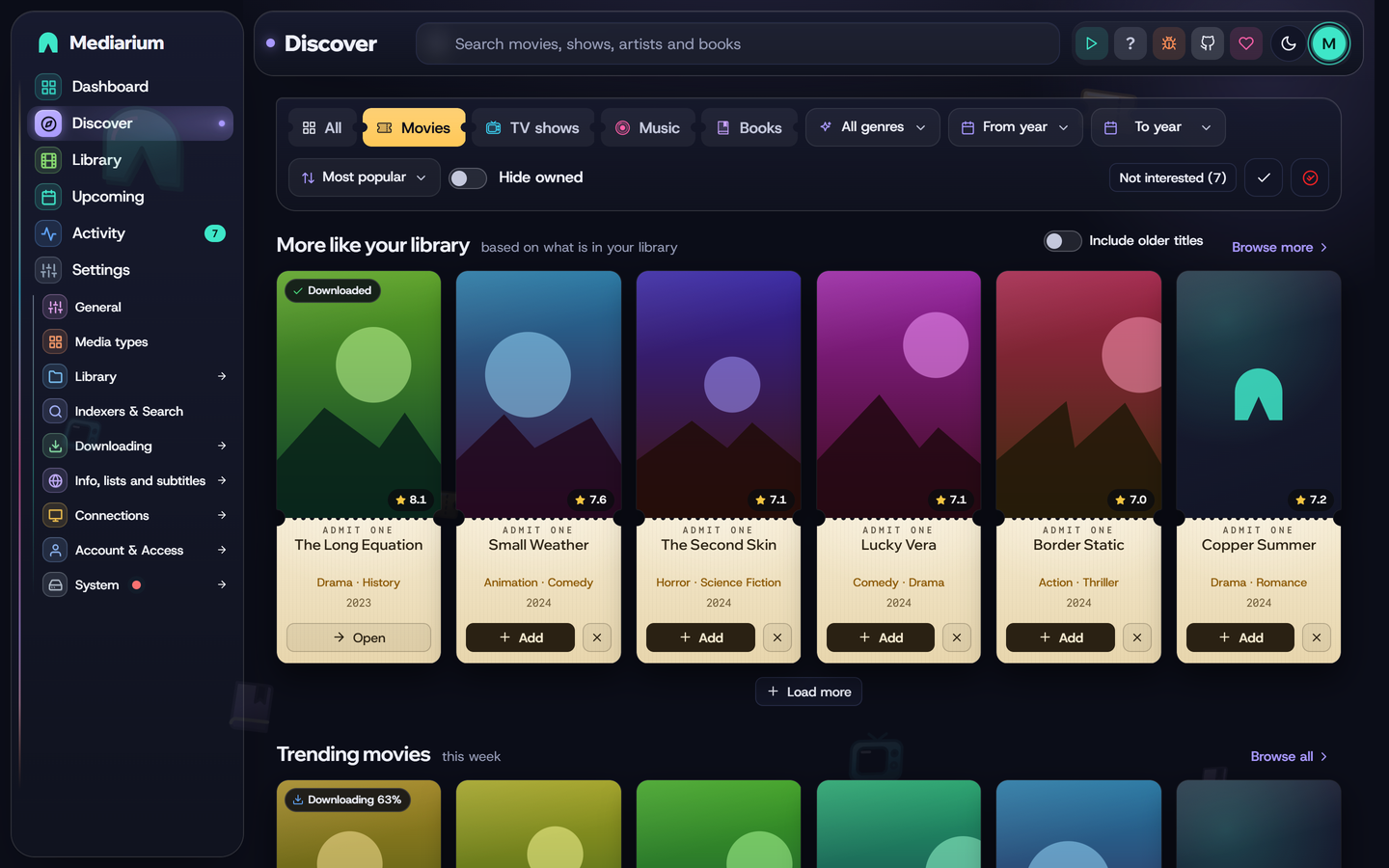Open The Second Skin poster thumbnail

(x=719, y=393)
